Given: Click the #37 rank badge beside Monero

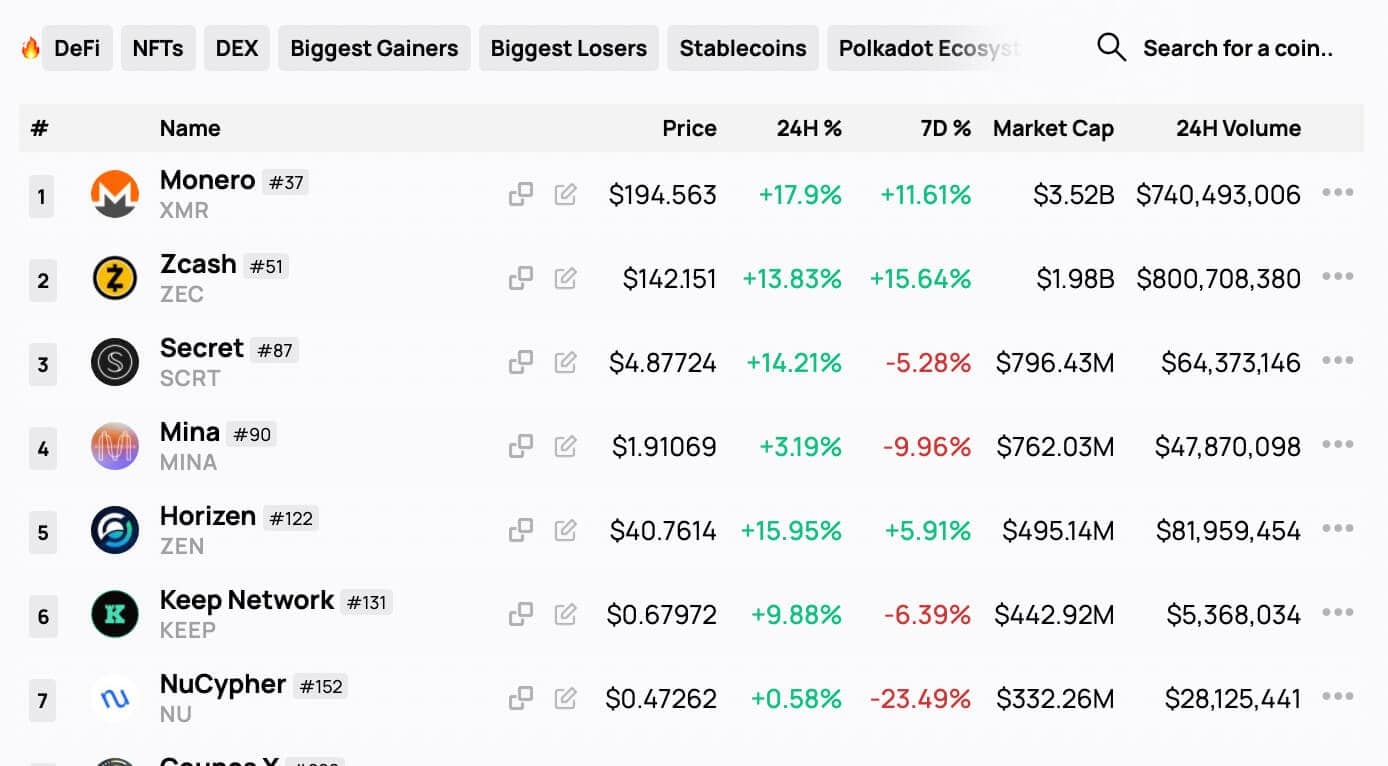Looking at the screenshot, I should [286, 183].
